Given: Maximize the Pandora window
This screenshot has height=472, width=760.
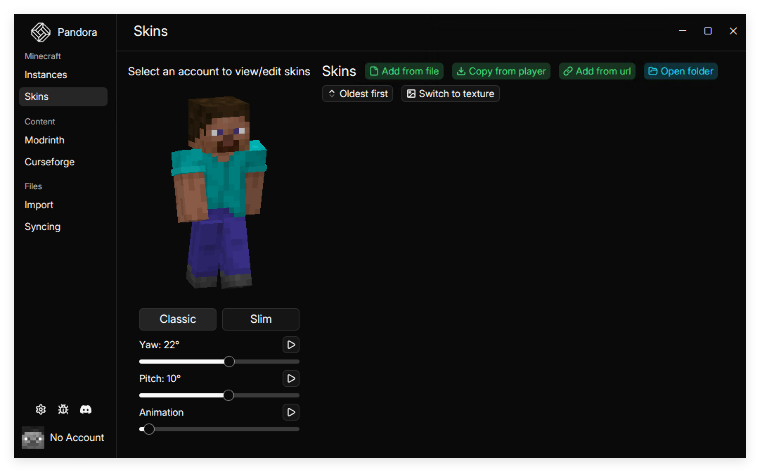Looking at the screenshot, I should 708,31.
